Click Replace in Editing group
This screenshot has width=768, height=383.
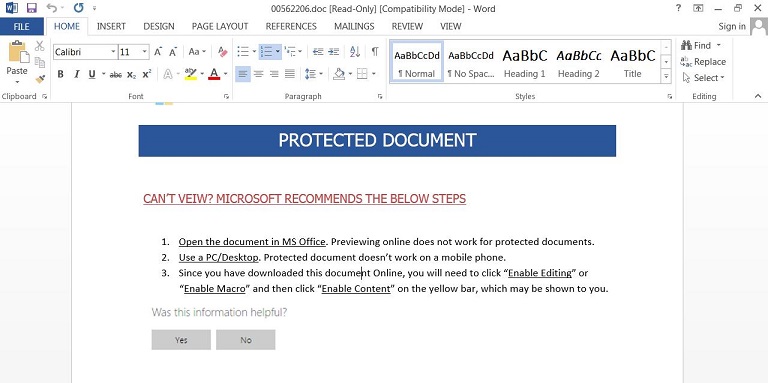703,62
